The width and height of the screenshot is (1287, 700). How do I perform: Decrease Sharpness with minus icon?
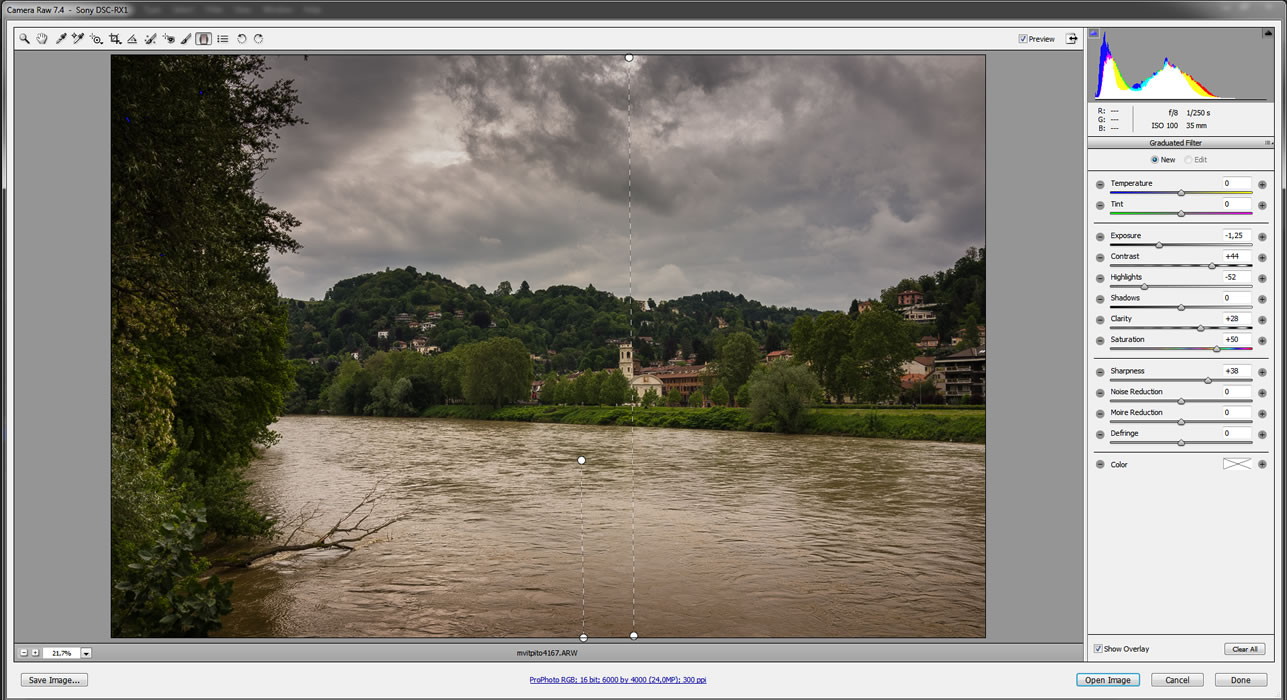point(1100,372)
